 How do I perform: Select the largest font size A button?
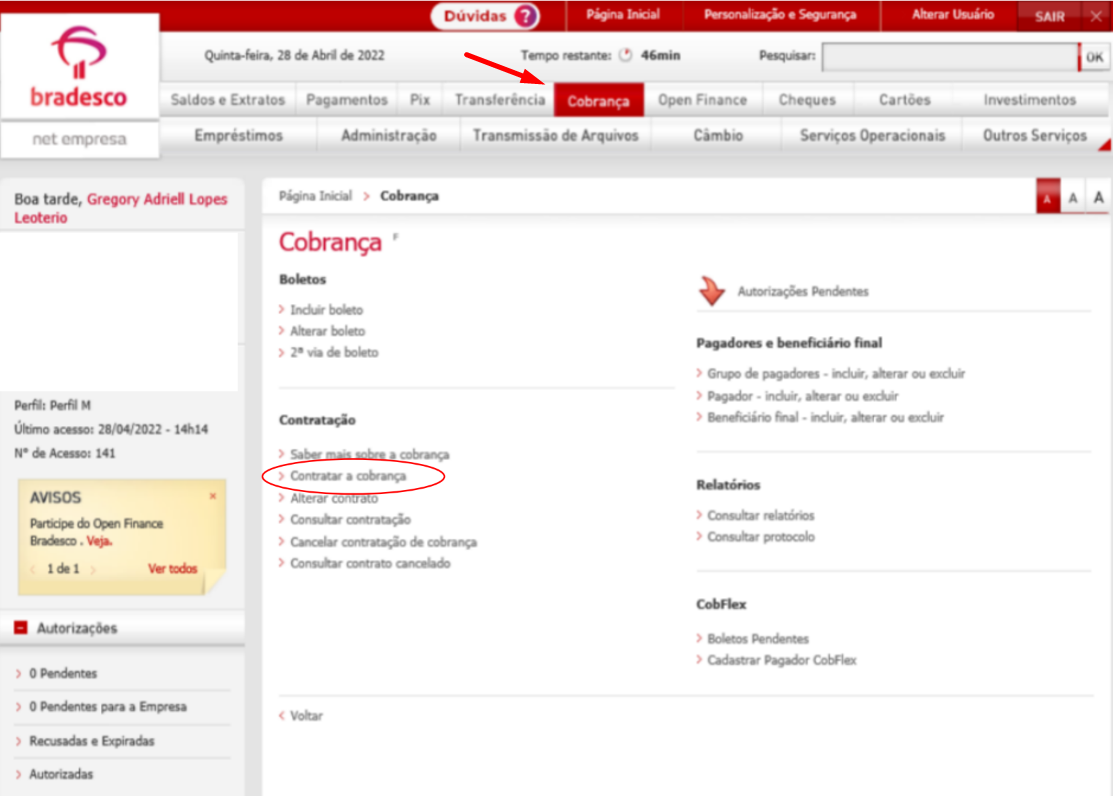(1098, 198)
